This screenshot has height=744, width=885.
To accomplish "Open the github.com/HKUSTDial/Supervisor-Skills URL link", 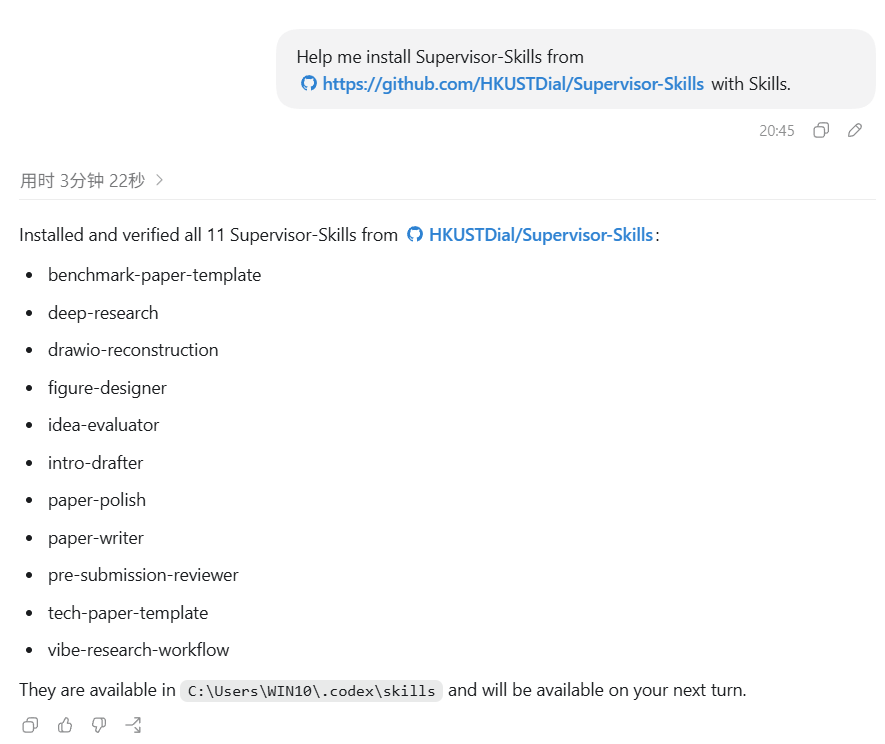I will click(x=513, y=84).
